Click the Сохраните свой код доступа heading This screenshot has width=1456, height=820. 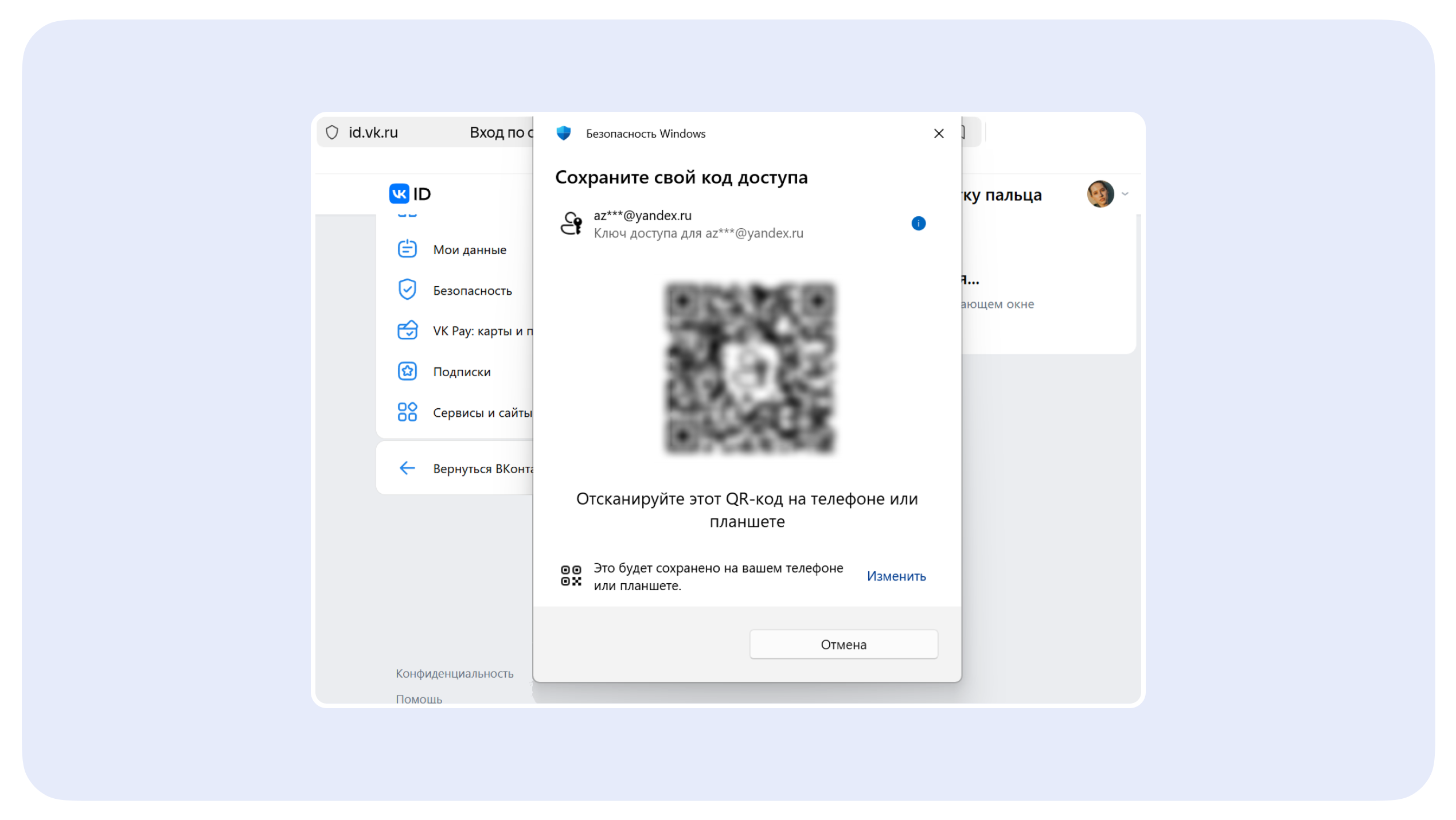point(681,177)
